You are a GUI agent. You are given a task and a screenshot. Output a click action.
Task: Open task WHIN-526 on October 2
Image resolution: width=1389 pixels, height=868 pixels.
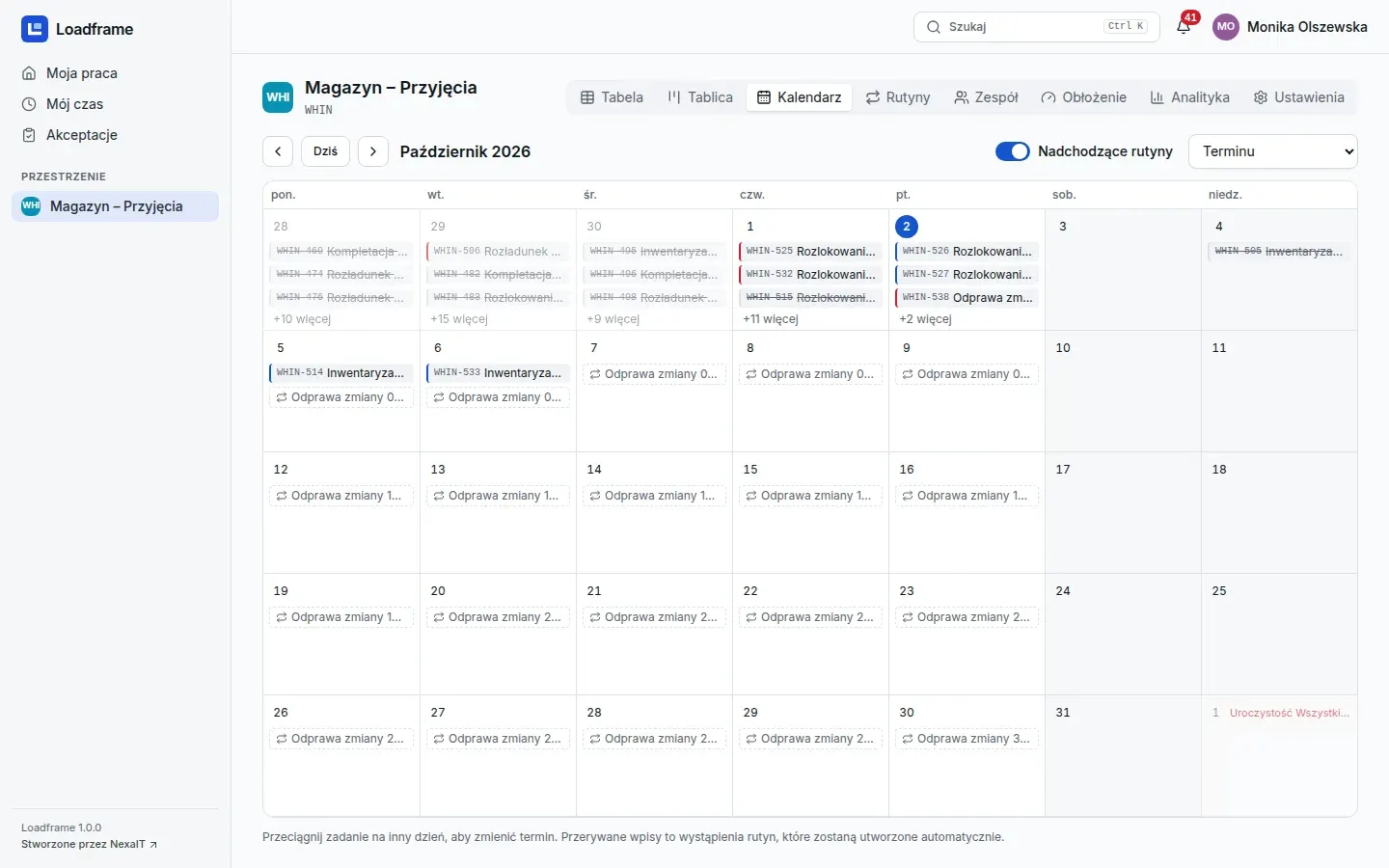[x=967, y=252]
